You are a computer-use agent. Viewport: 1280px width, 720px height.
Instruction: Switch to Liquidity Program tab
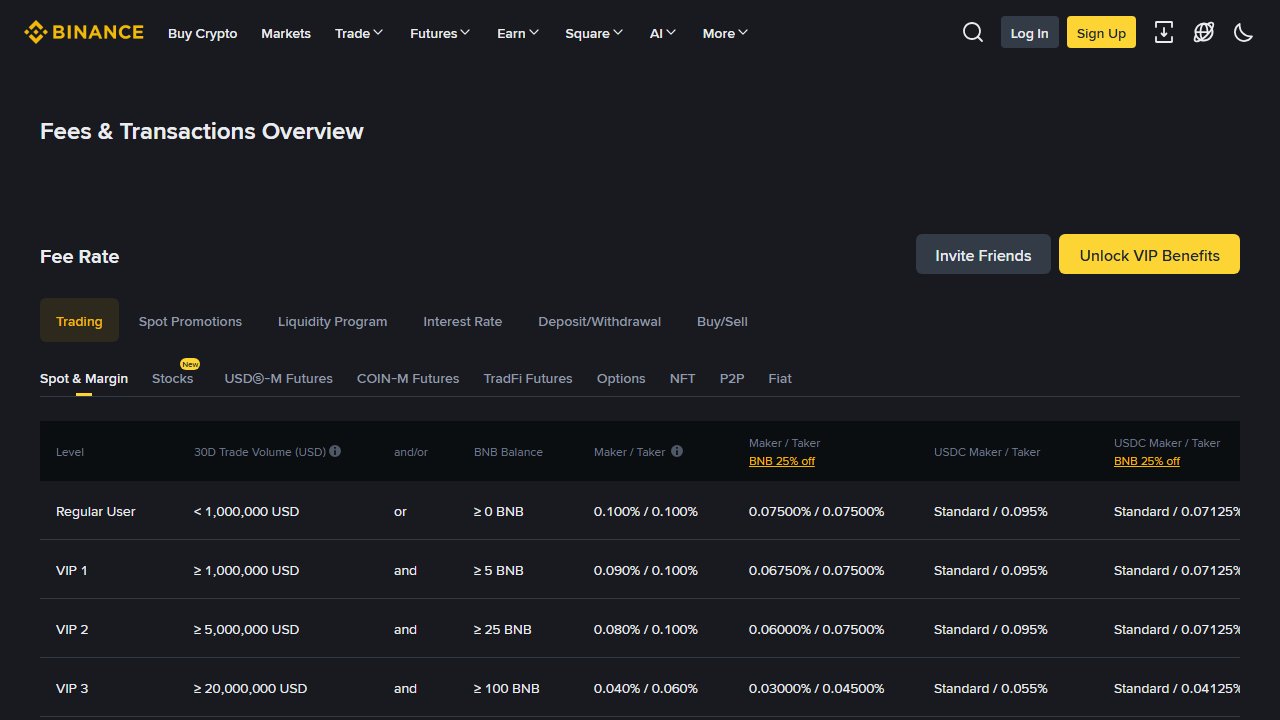[x=332, y=321]
